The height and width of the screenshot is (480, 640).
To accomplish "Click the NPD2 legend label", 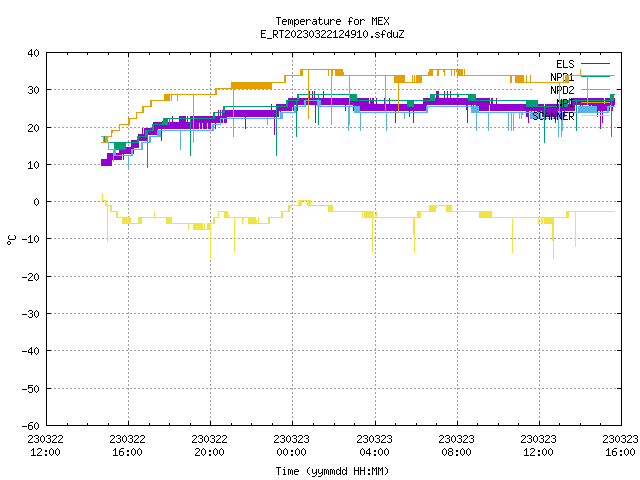I will click(562, 90).
